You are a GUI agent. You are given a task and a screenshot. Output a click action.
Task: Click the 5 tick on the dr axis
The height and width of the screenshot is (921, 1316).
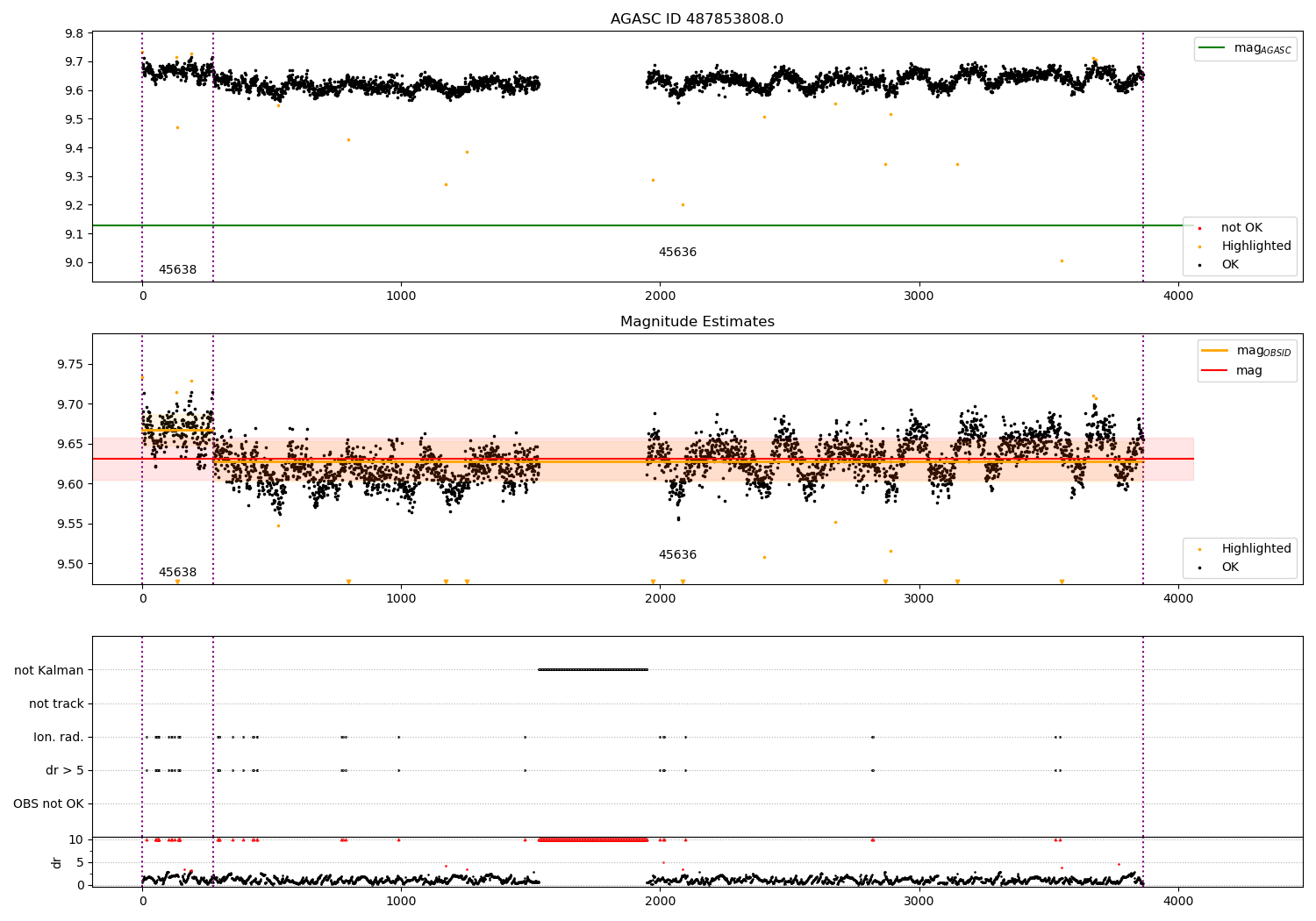(80, 862)
